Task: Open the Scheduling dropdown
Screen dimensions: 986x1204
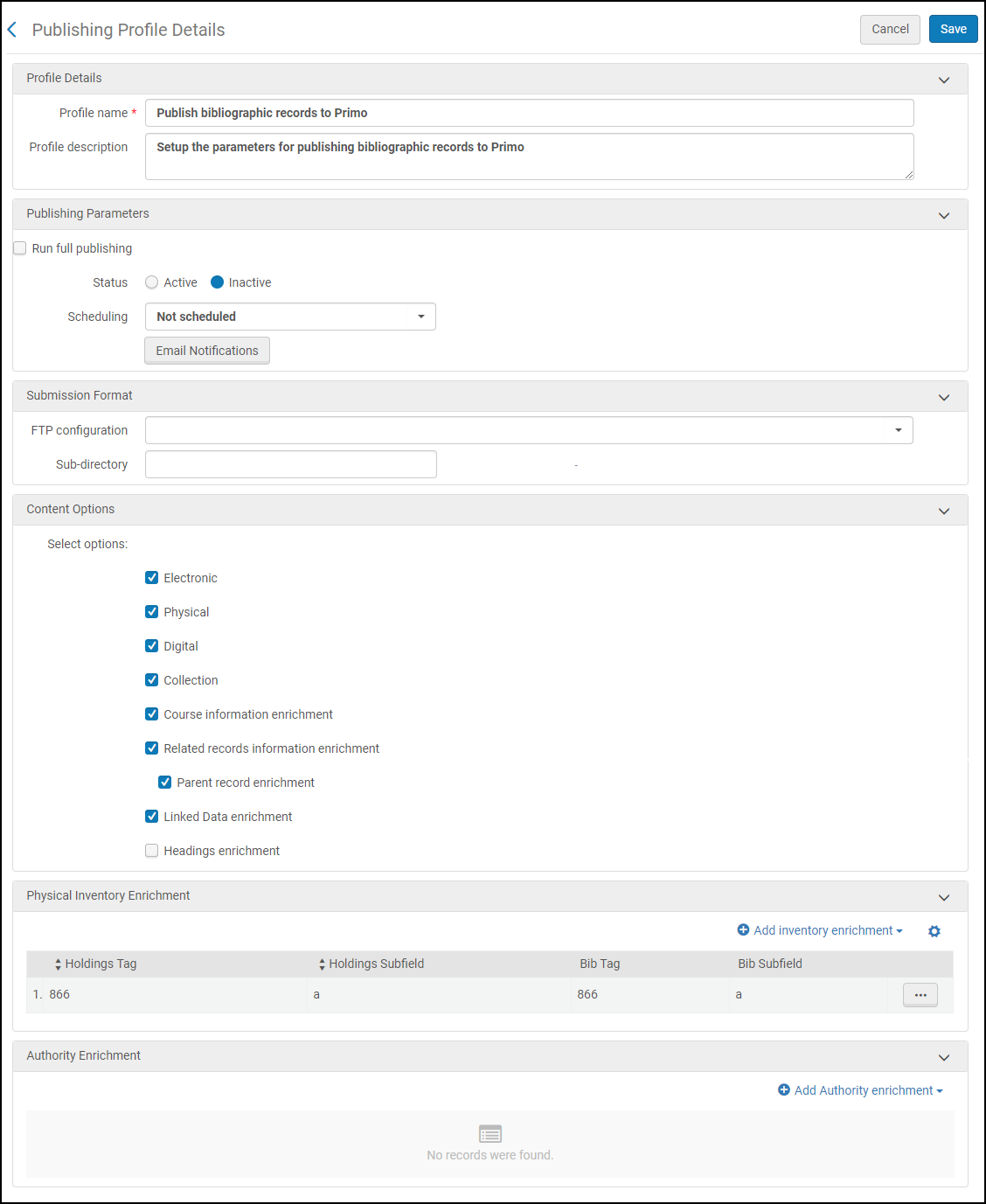Action: coord(290,317)
